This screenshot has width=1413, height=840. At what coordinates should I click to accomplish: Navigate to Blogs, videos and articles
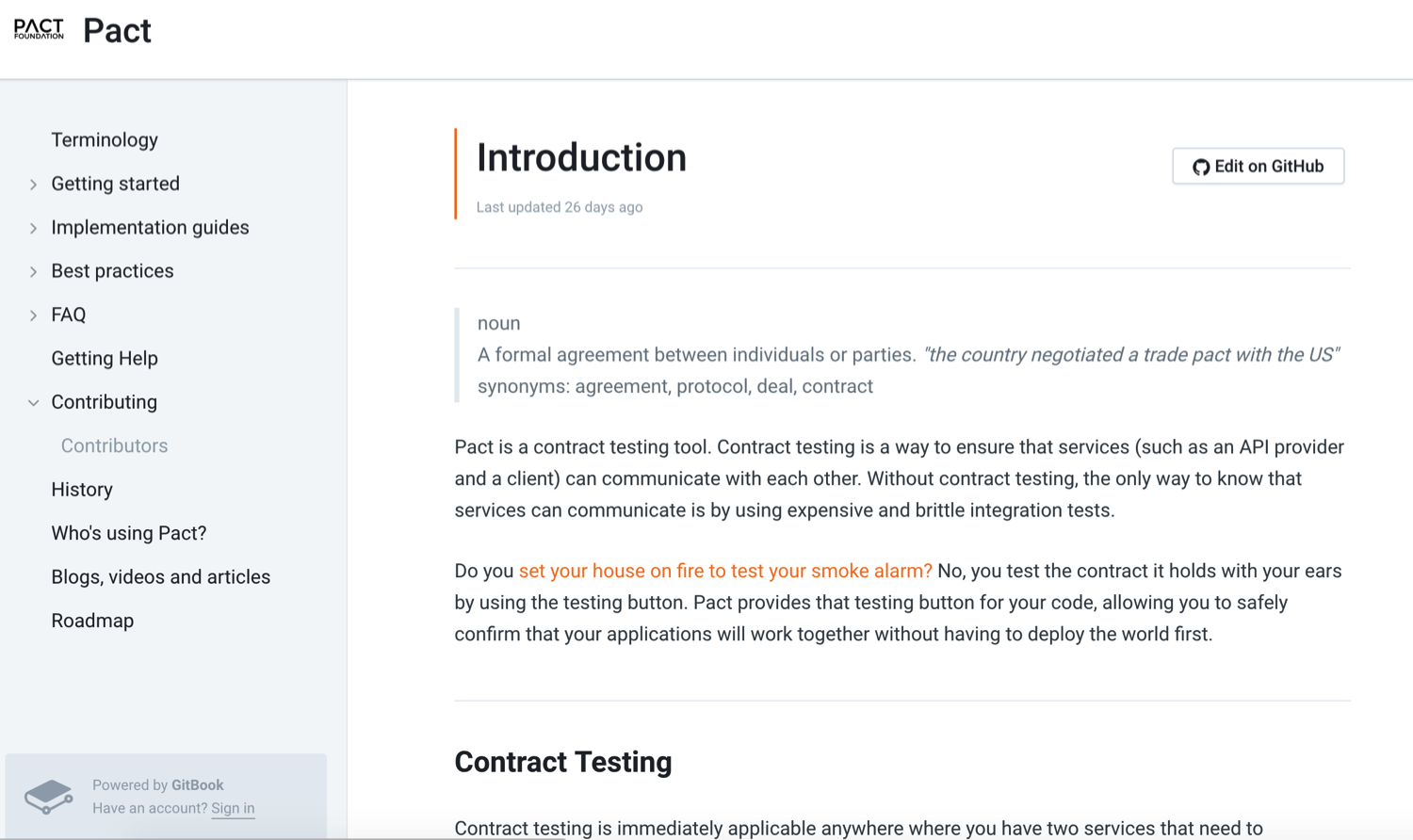pyautogui.click(x=161, y=577)
